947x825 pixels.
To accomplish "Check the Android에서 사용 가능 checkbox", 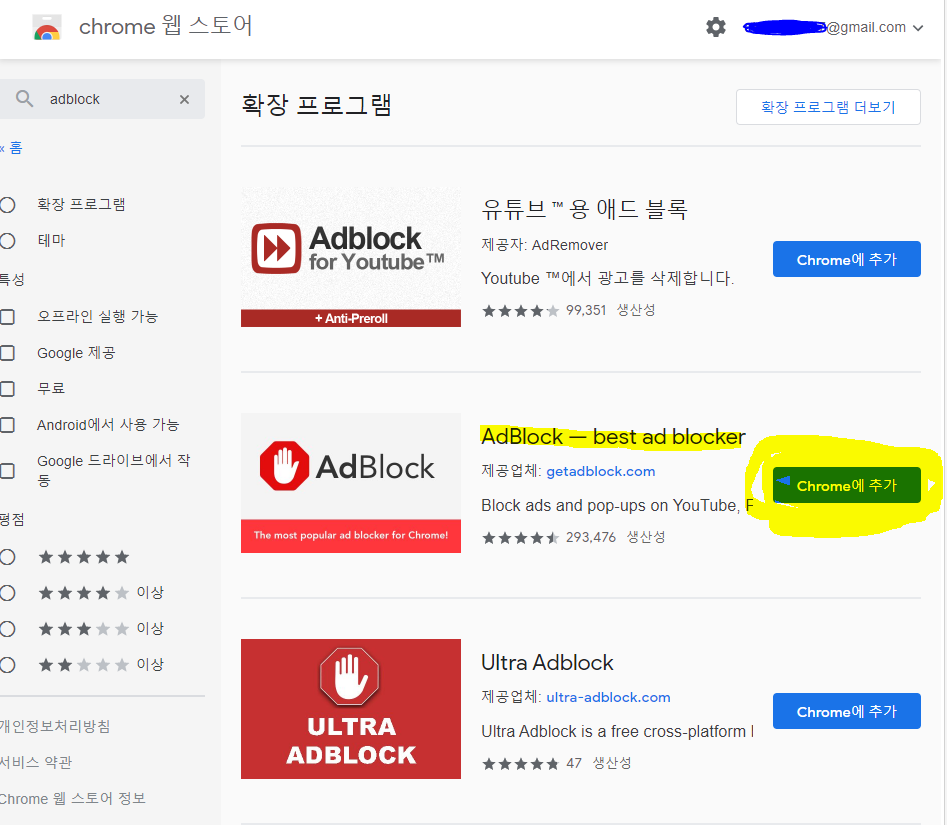I will 7,425.
